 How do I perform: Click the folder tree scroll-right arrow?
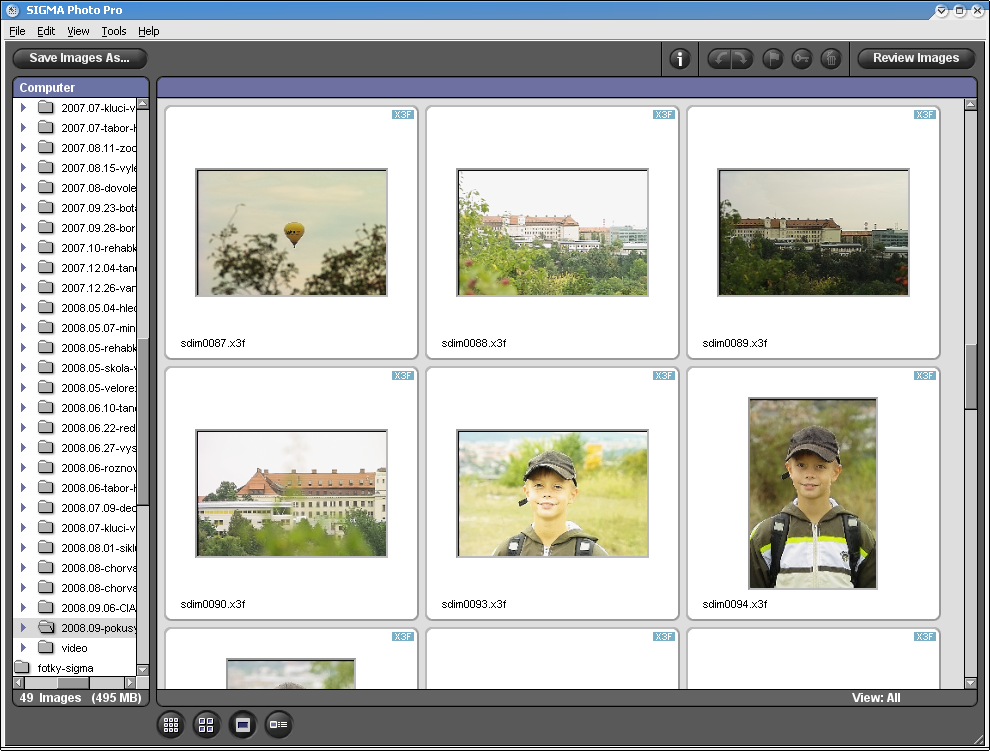tap(130, 683)
